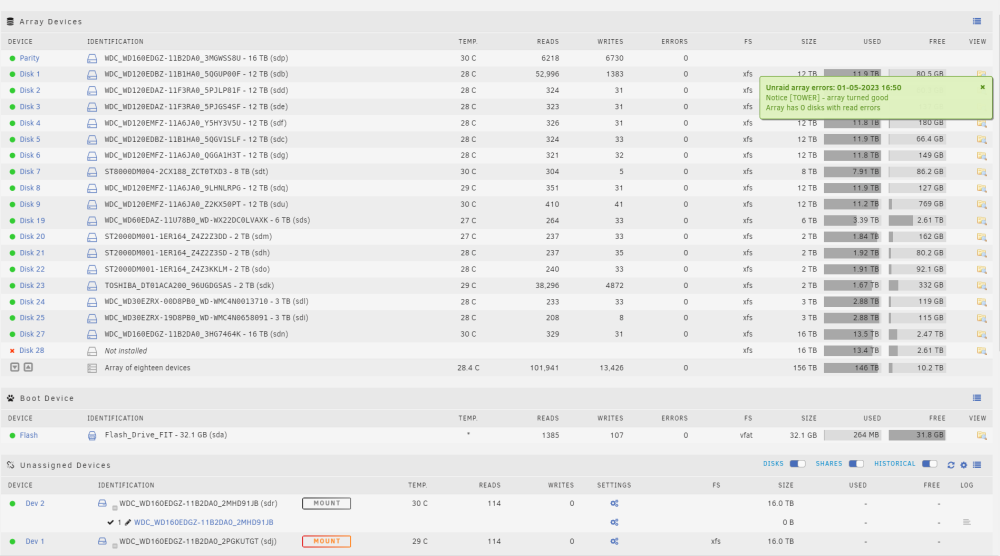1000x556 pixels.
Task: Toggle Unassigned Devices section list view icon
Action: pos(977,465)
